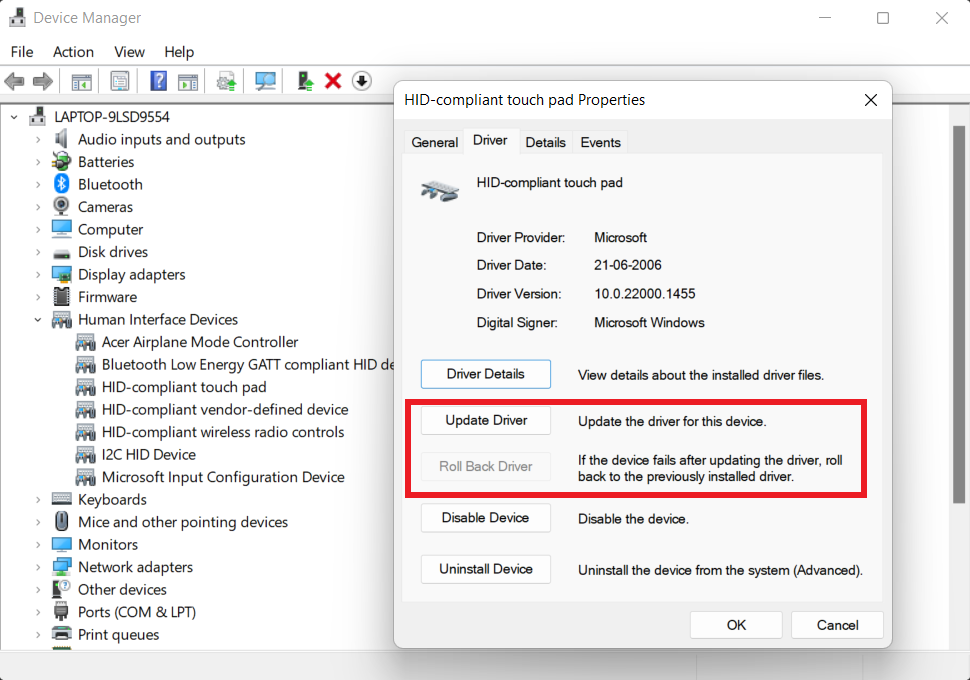Click the driver version value 10.0.22000.1455
Screen dimensions: 970x680
tap(645, 293)
